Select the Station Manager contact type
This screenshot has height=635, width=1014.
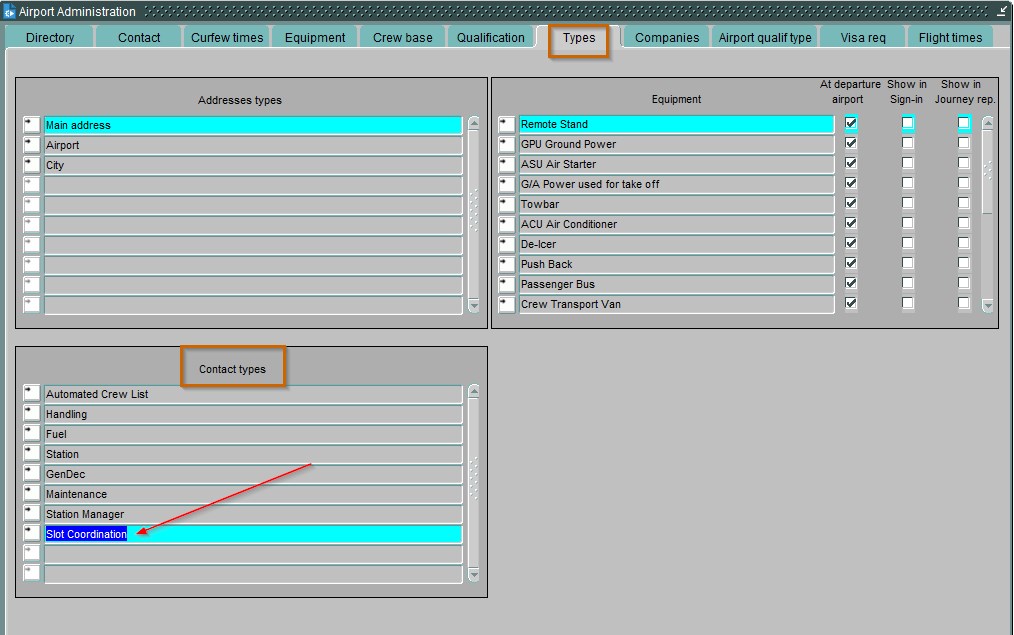pos(252,514)
